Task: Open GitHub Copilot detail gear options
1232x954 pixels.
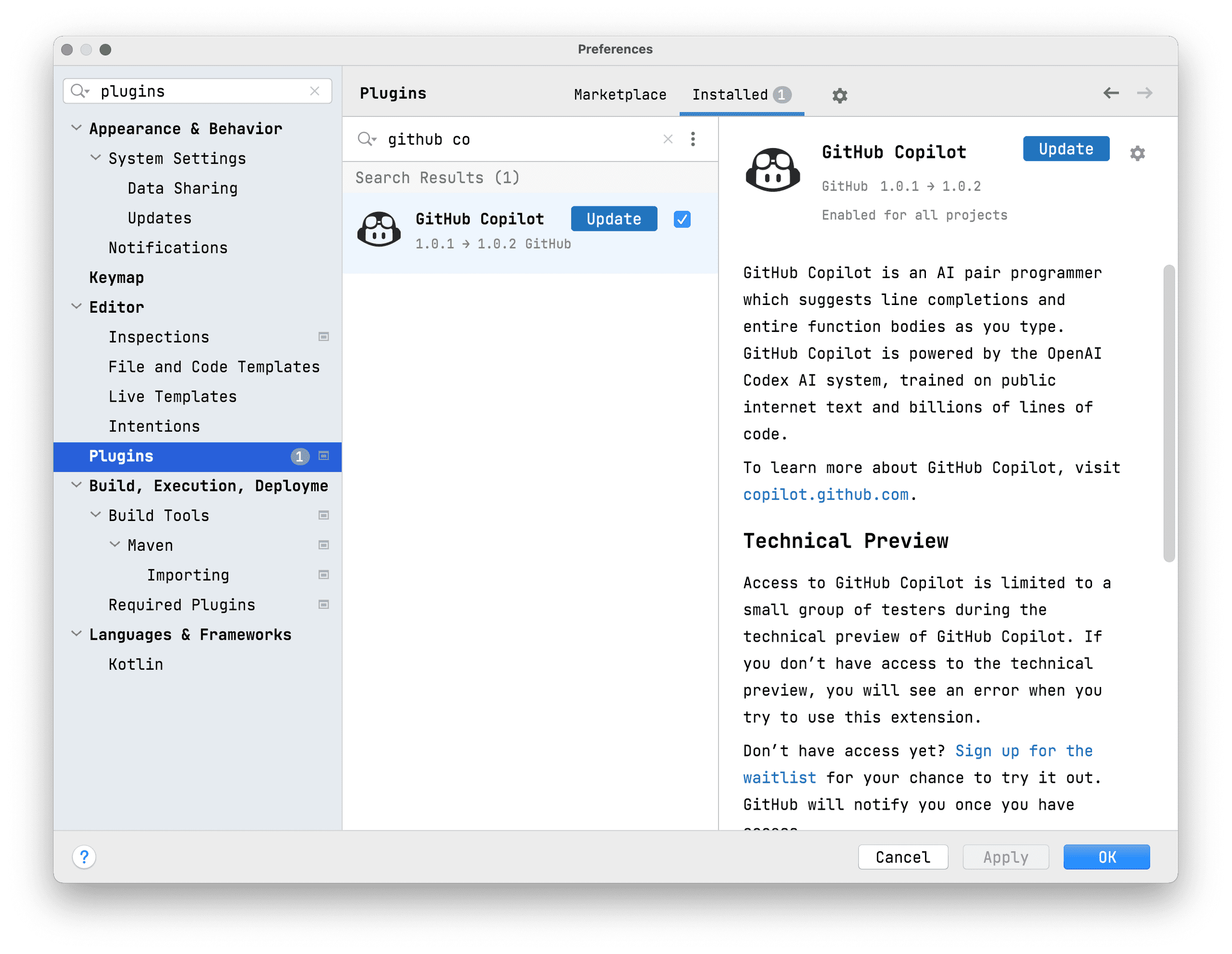Action: click(x=1137, y=153)
